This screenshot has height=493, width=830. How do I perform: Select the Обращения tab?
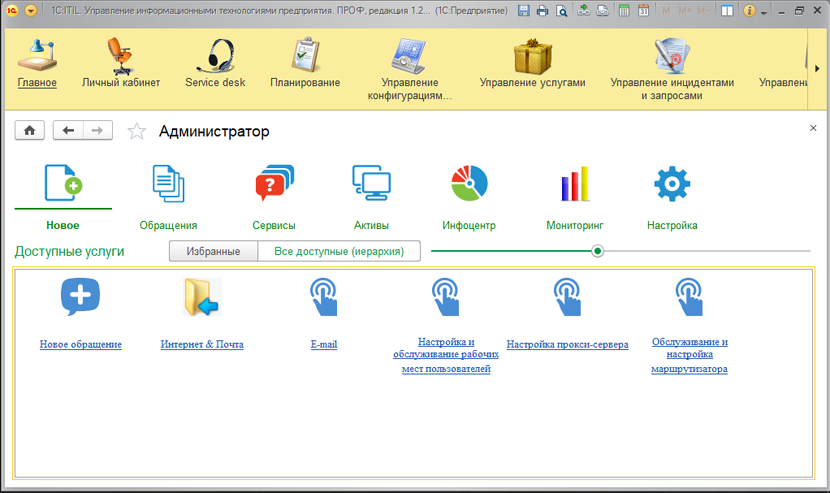tap(168, 195)
